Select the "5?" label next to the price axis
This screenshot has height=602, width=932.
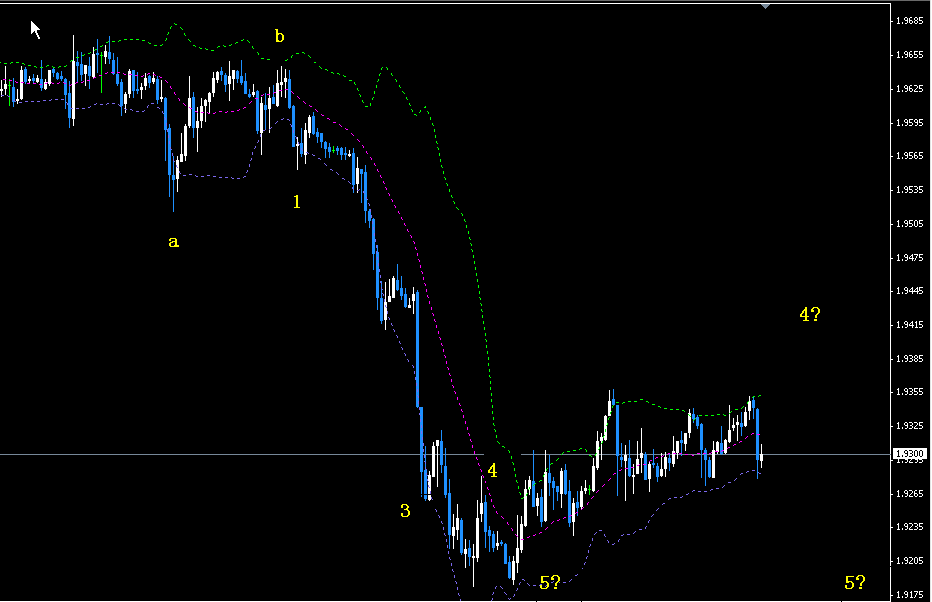click(855, 582)
